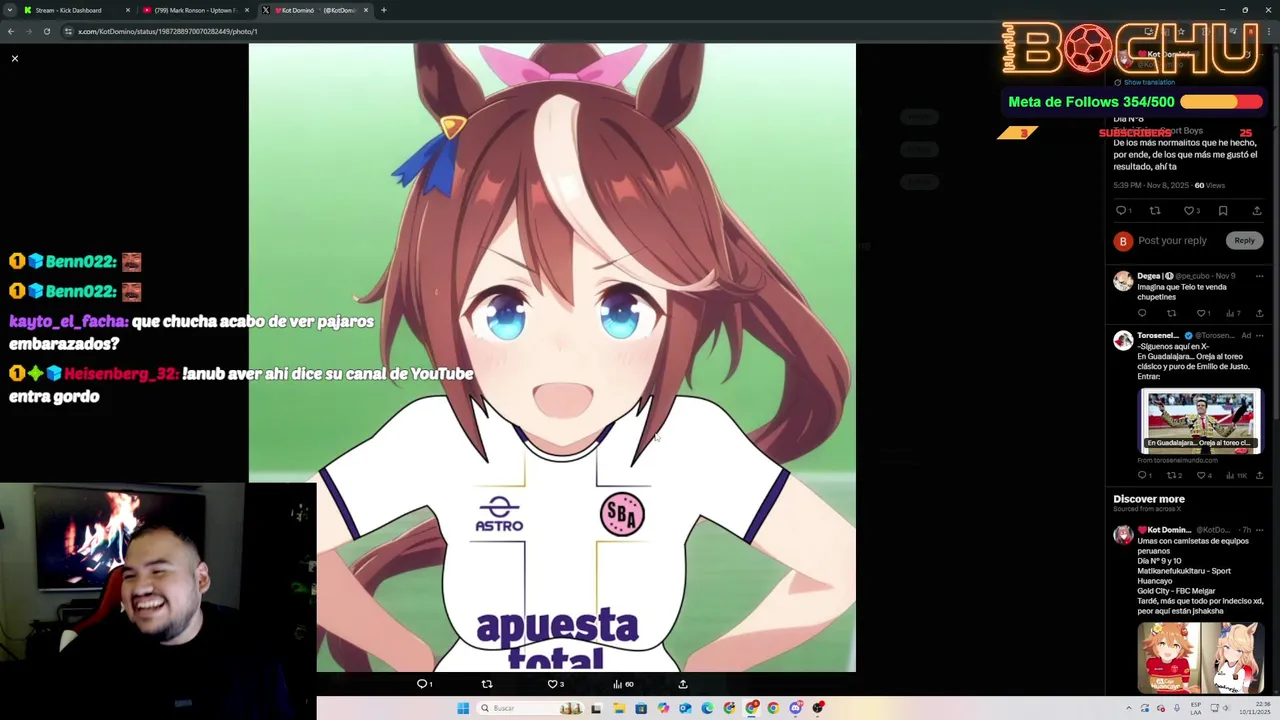Open Discord from the taskbar

point(795,708)
